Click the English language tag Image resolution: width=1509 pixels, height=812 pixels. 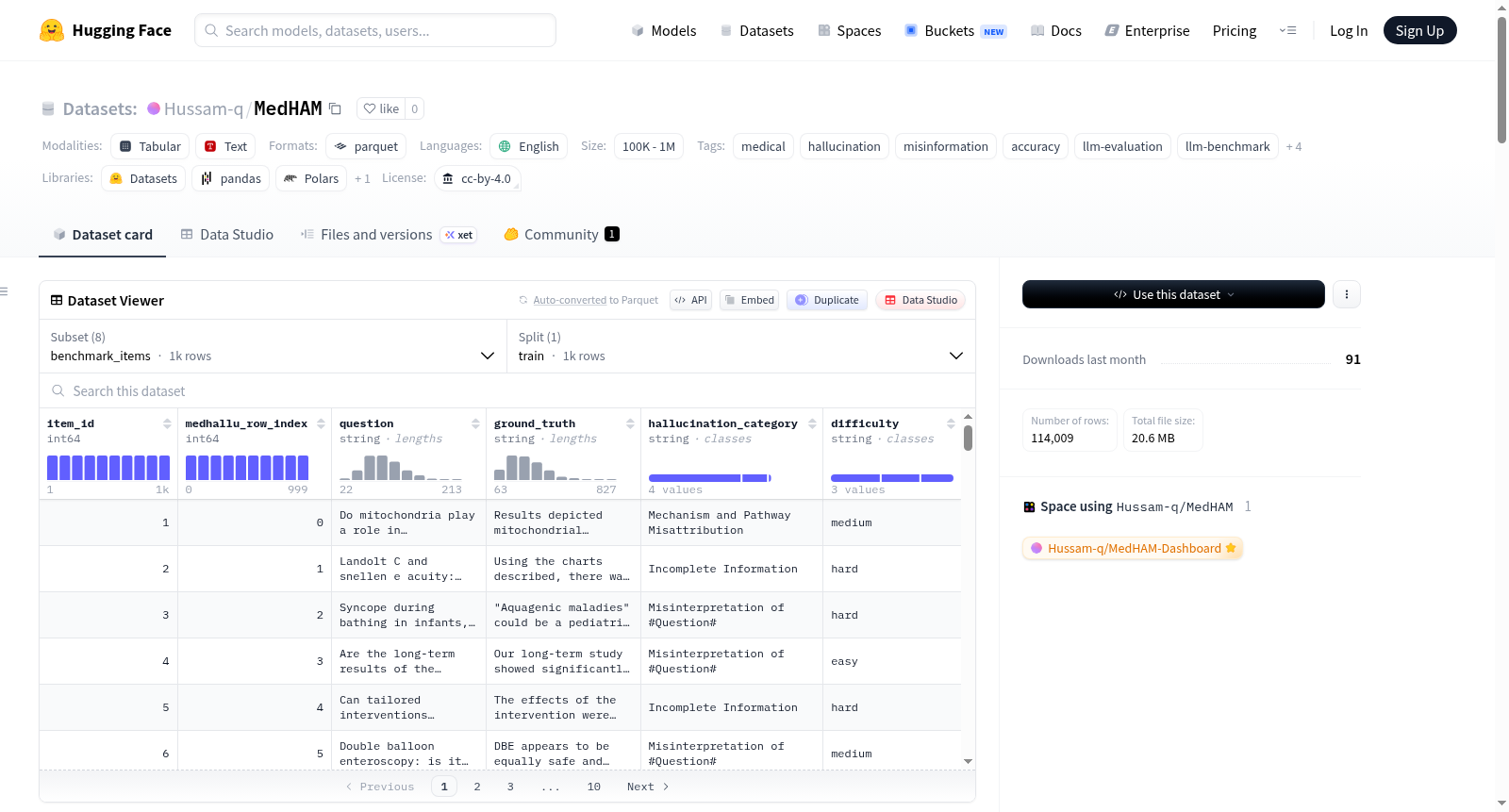point(528,146)
